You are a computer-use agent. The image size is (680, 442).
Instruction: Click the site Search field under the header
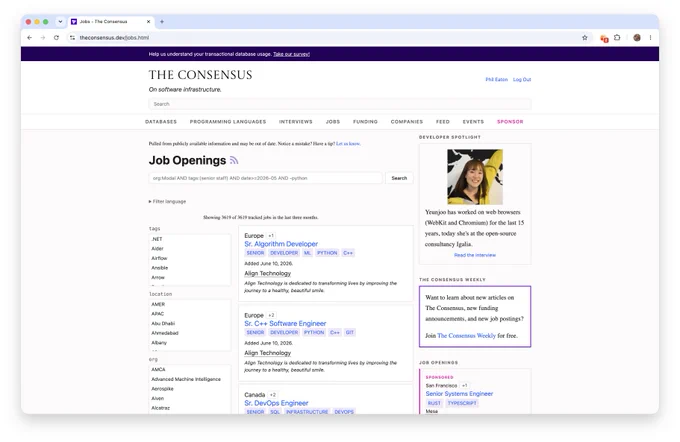[340, 104]
